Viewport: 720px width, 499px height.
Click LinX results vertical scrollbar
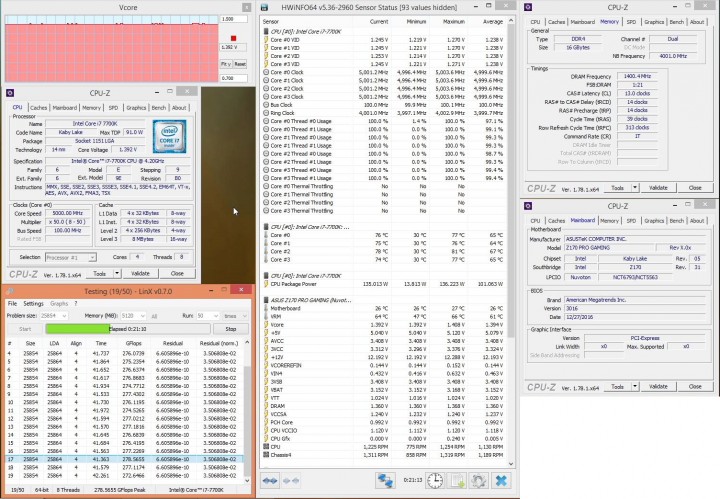pyautogui.click(x=247, y=412)
